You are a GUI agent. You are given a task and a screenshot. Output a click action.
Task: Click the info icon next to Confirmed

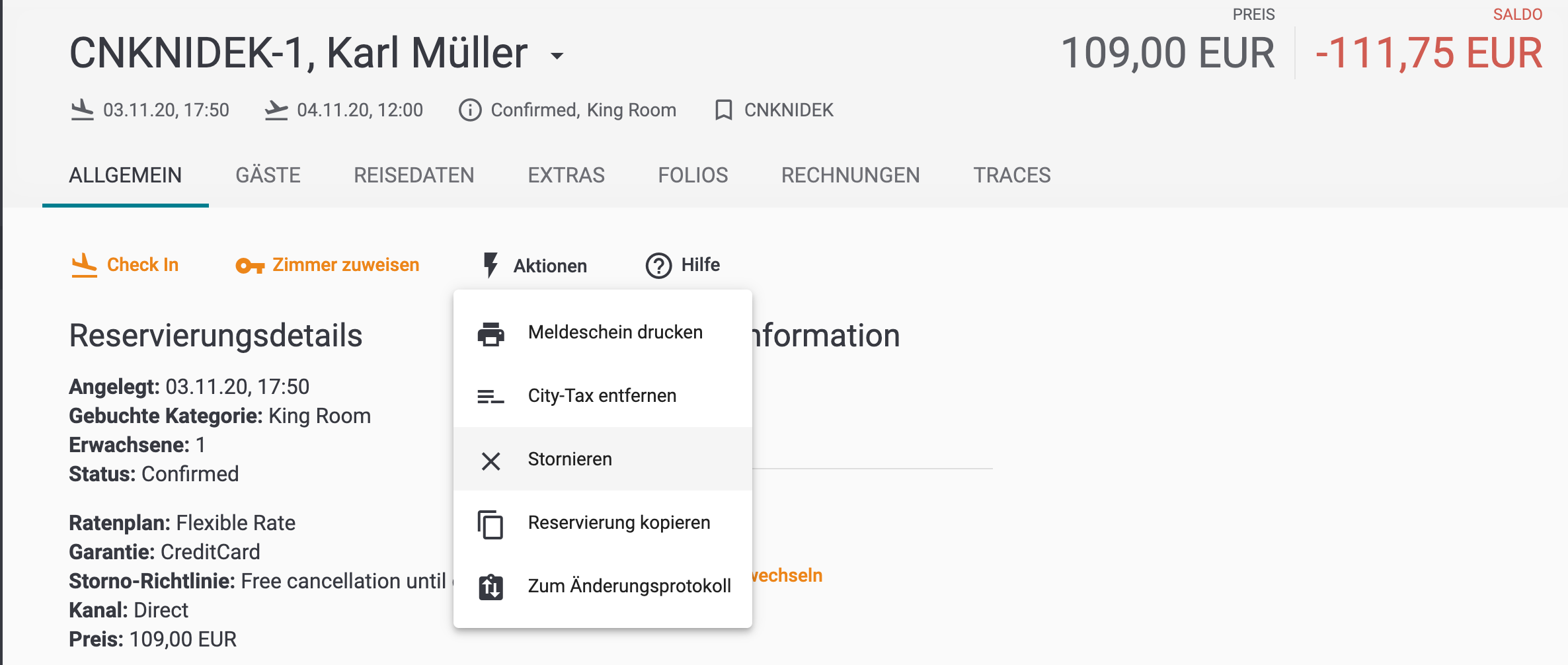470,110
